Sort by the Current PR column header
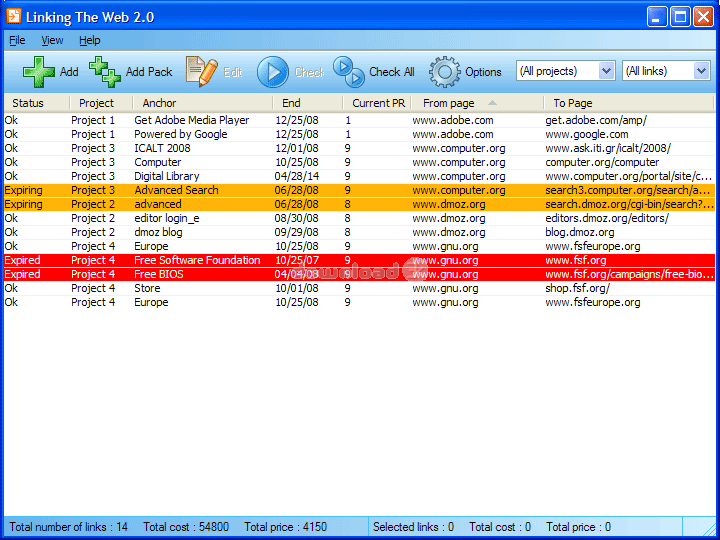Image resolution: width=720 pixels, height=540 pixels. tap(377, 103)
